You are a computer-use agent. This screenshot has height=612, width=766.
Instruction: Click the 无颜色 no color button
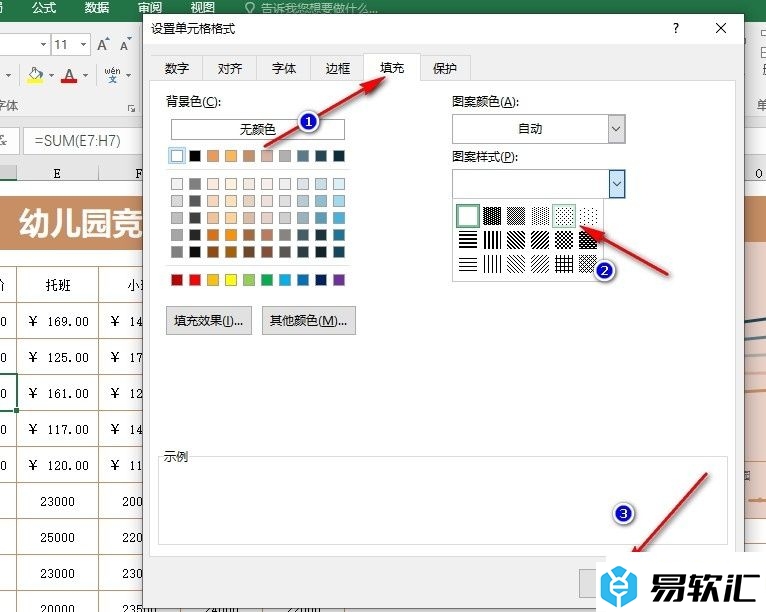pos(257,129)
